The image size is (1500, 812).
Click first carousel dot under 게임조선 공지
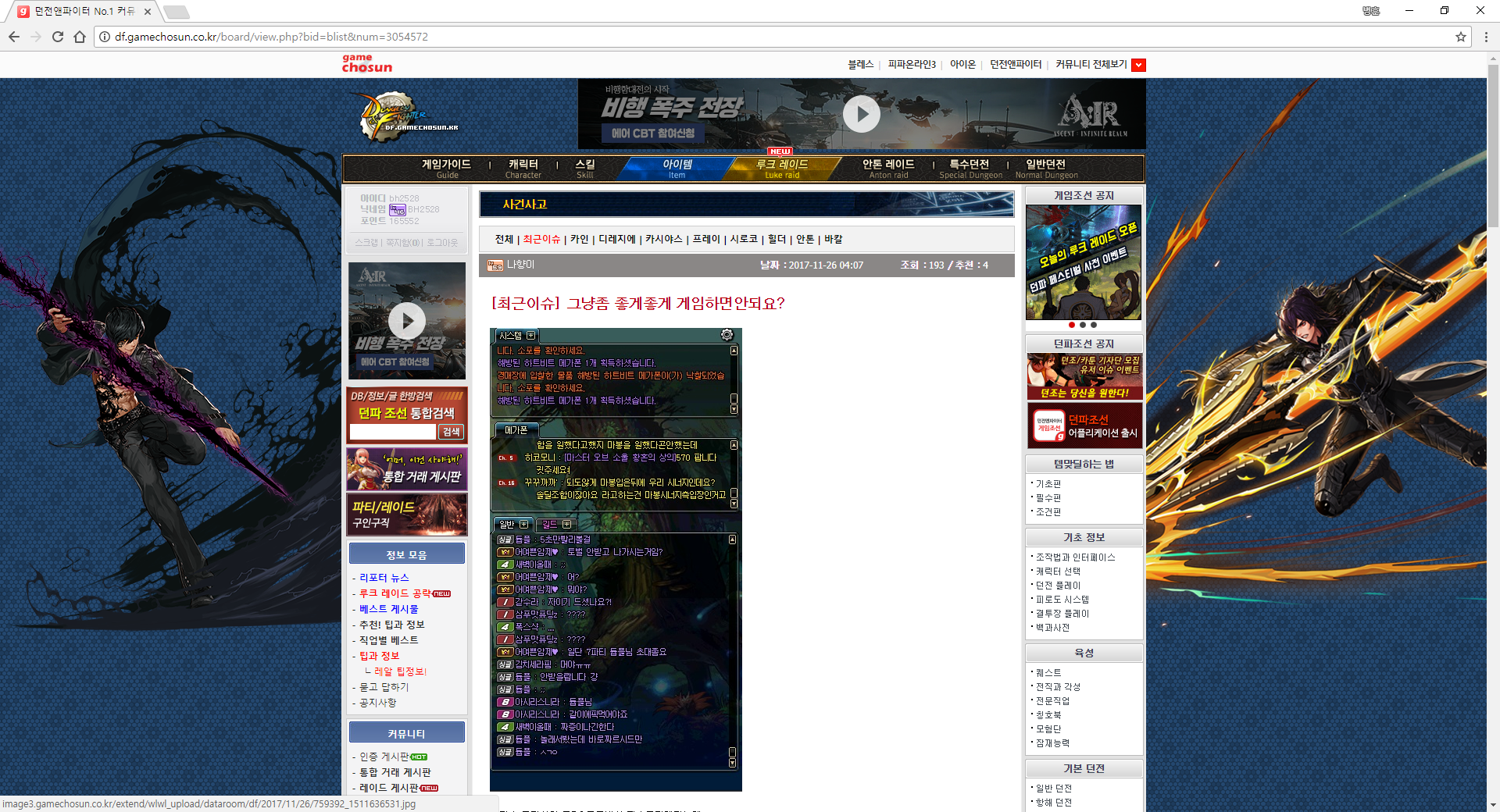tap(1072, 325)
